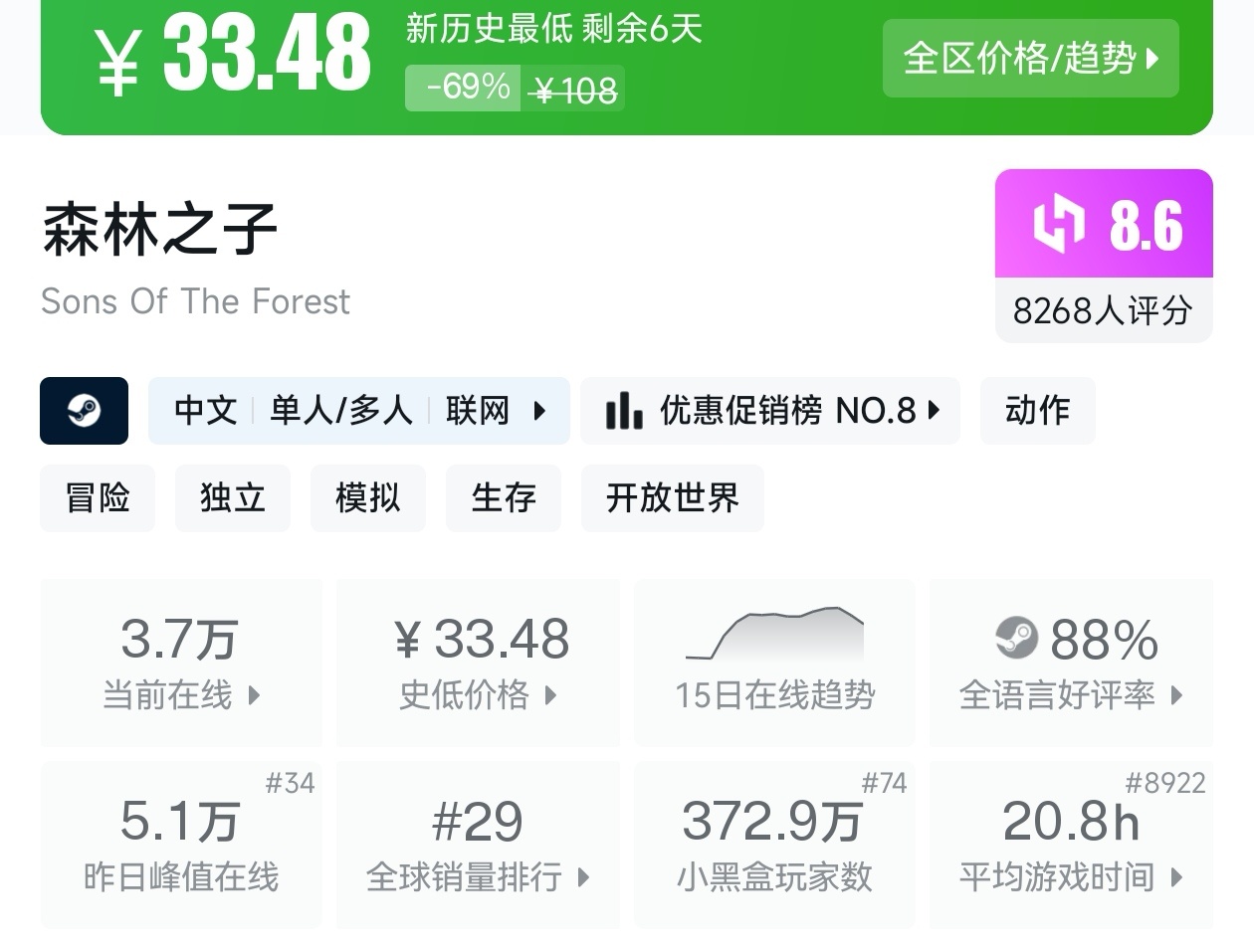
Task: Click the ¥ symbol in green price banner
Action: tap(117, 60)
